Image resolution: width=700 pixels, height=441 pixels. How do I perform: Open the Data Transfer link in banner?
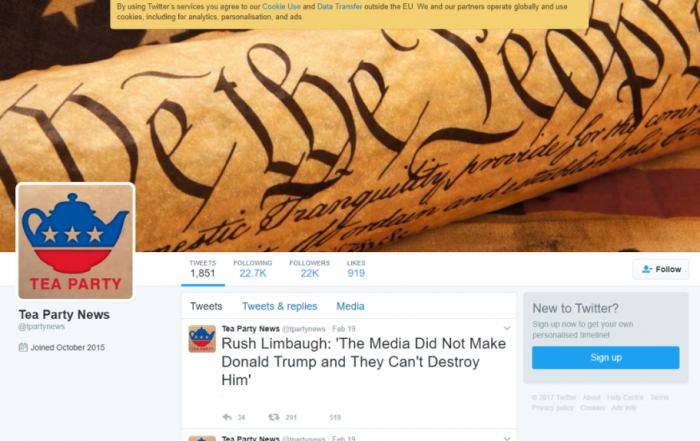(x=340, y=7)
